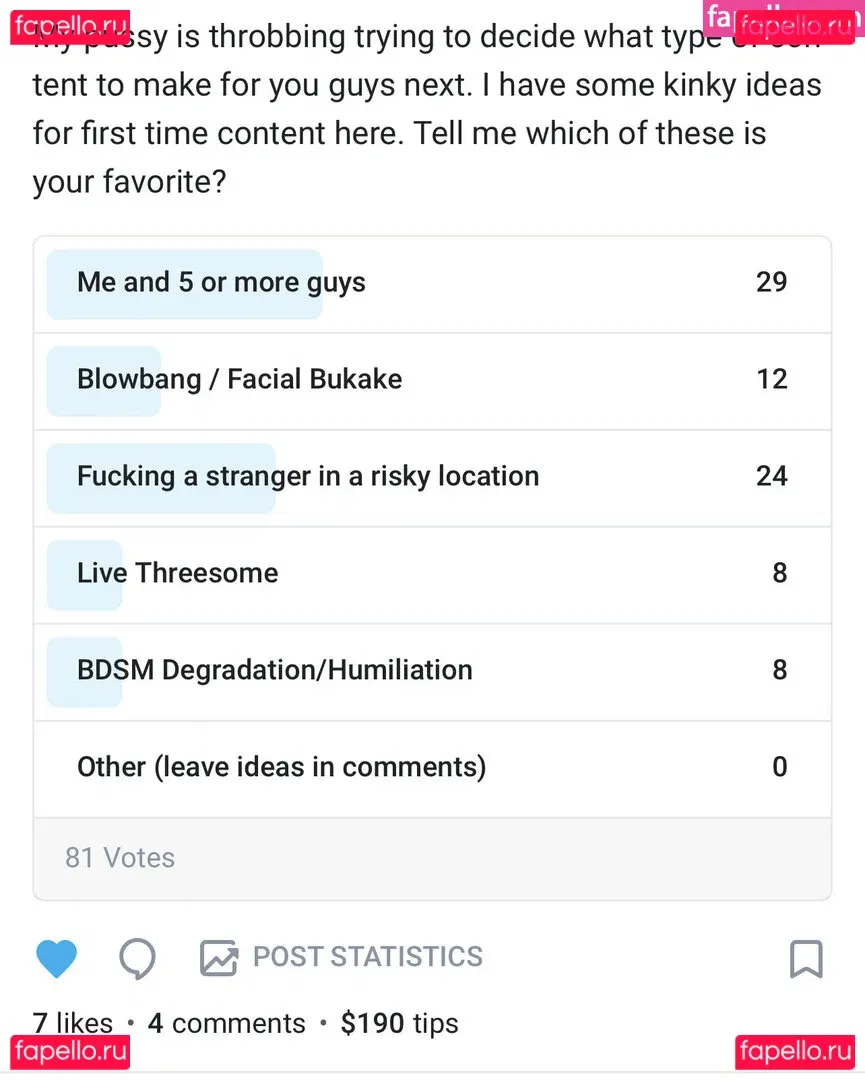Open the POST STATISTICS text link

(367, 957)
